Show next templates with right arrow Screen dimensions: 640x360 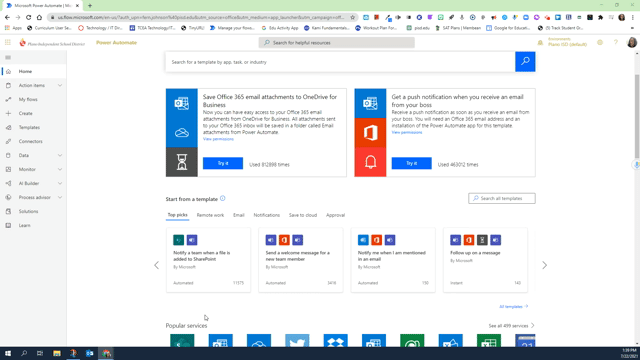544,265
